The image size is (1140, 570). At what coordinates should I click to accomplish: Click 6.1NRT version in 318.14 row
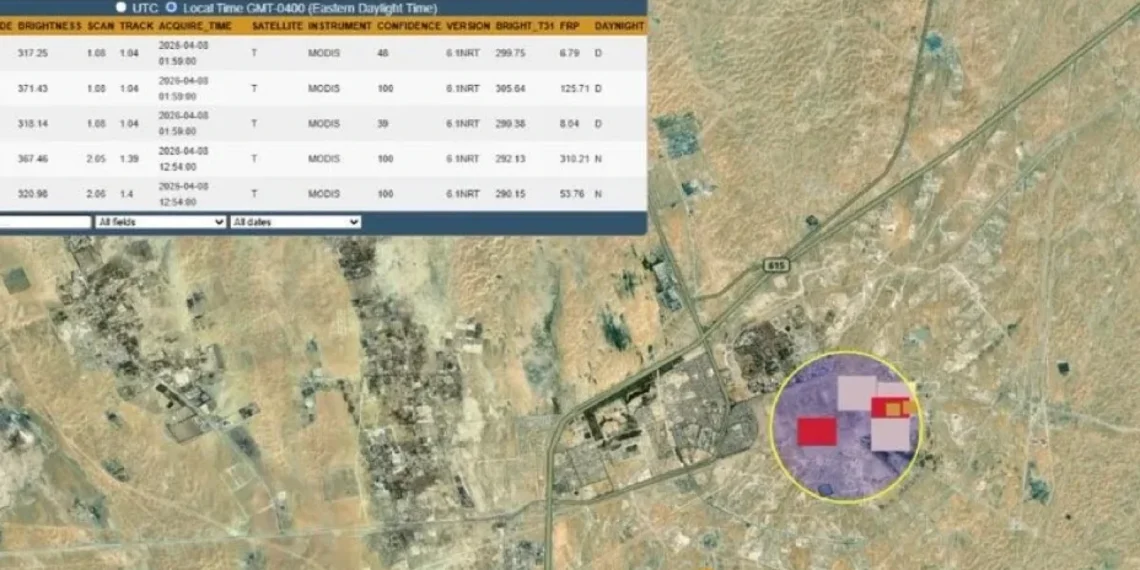[463, 124]
